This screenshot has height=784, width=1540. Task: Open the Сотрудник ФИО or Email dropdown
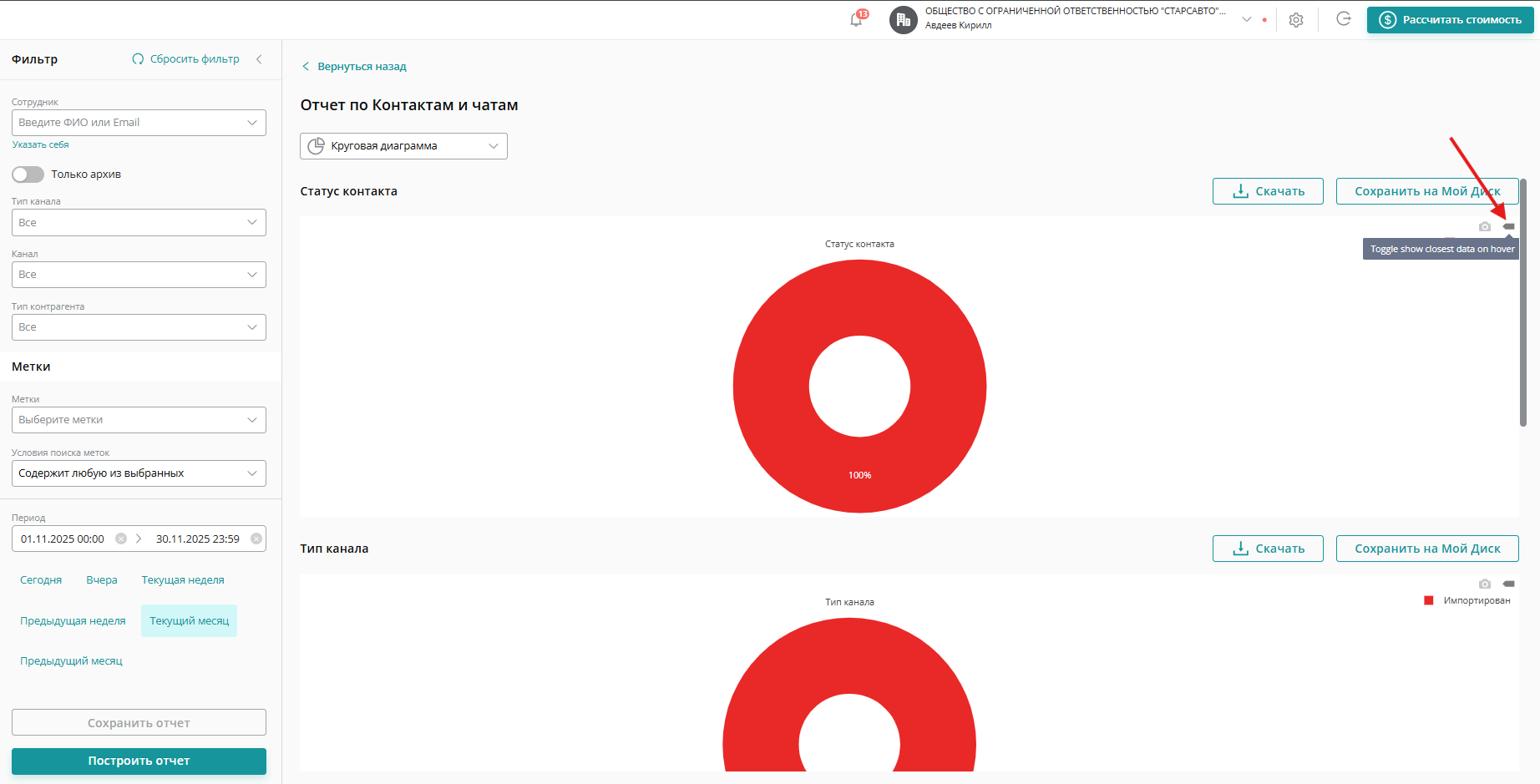coord(139,123)
